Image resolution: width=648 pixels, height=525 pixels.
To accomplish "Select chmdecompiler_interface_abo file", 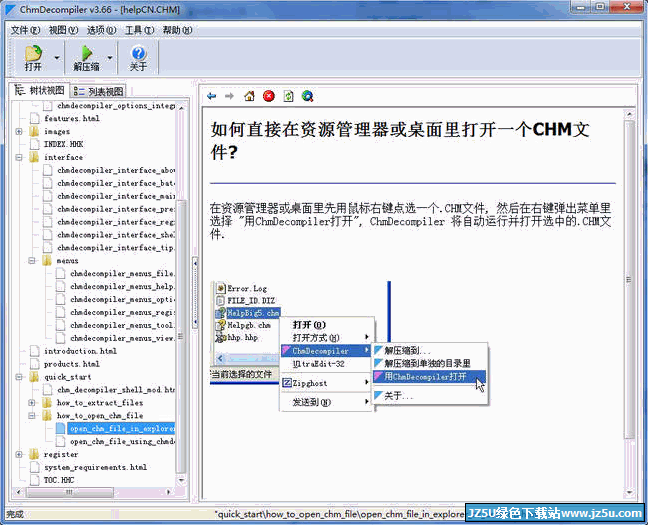I will [116, 170].
